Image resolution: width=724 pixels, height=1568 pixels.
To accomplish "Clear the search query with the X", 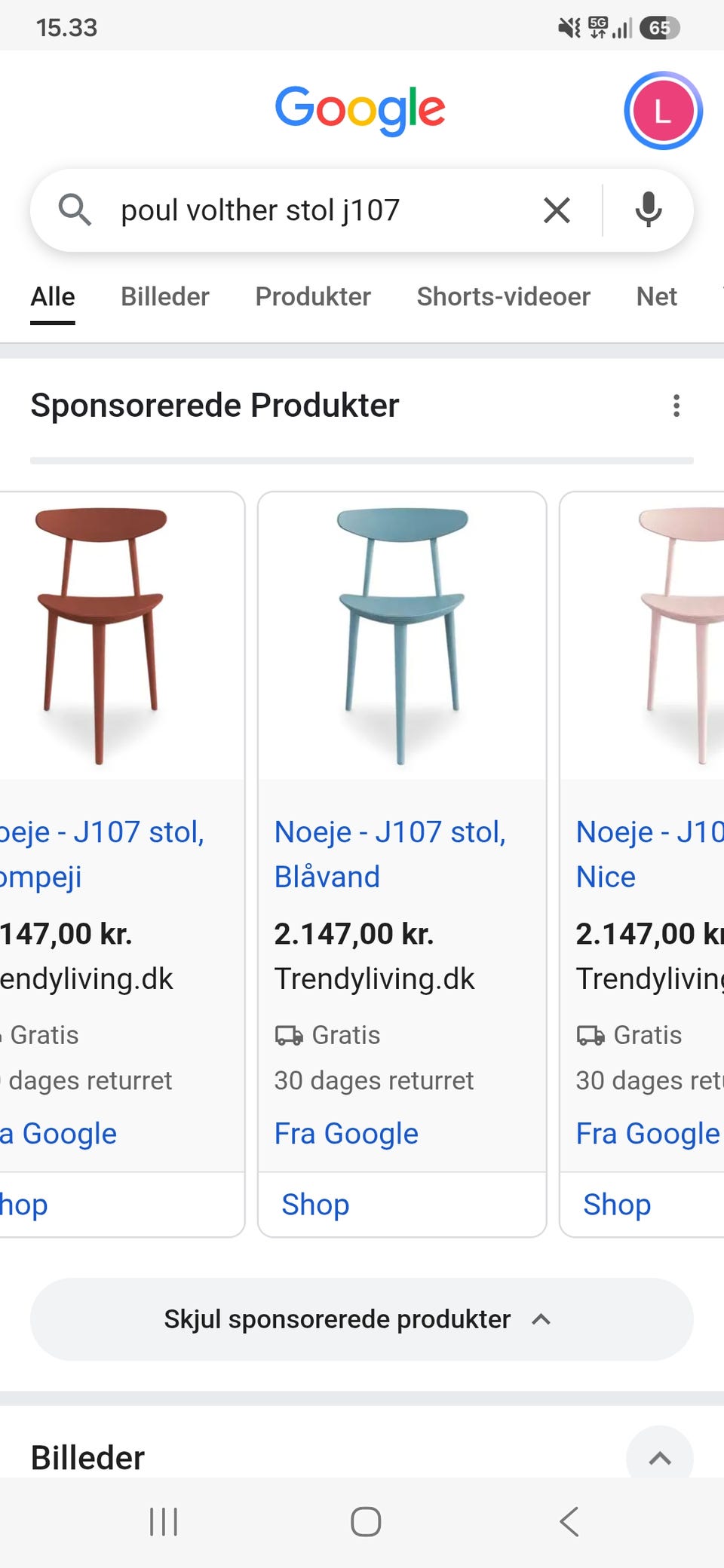I will 557,210.
